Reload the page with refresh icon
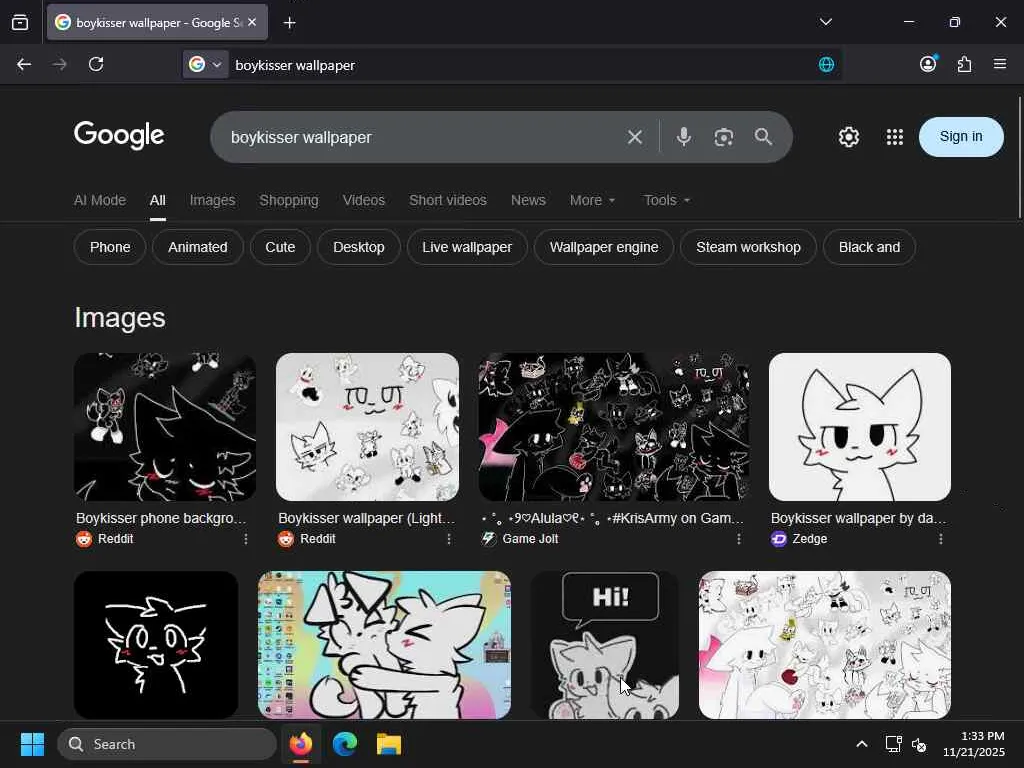 tap(96, 64)
